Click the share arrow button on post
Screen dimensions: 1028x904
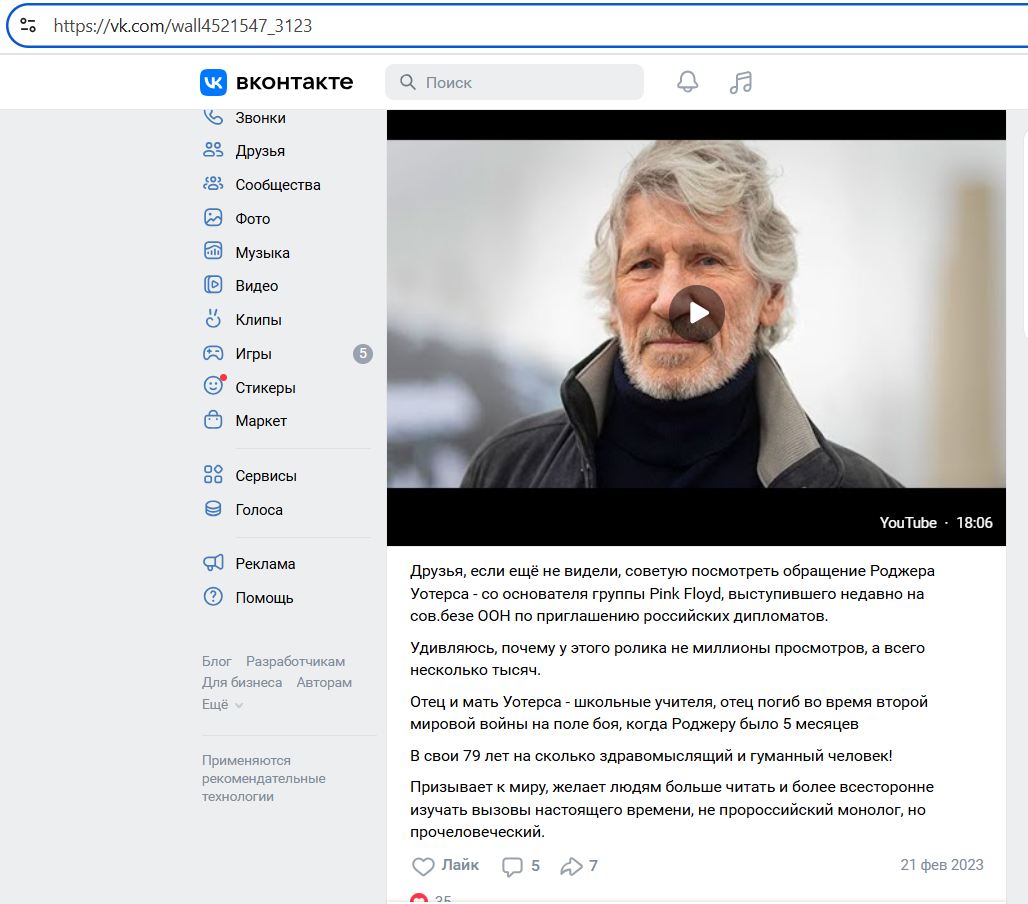[x=578, y=866]
